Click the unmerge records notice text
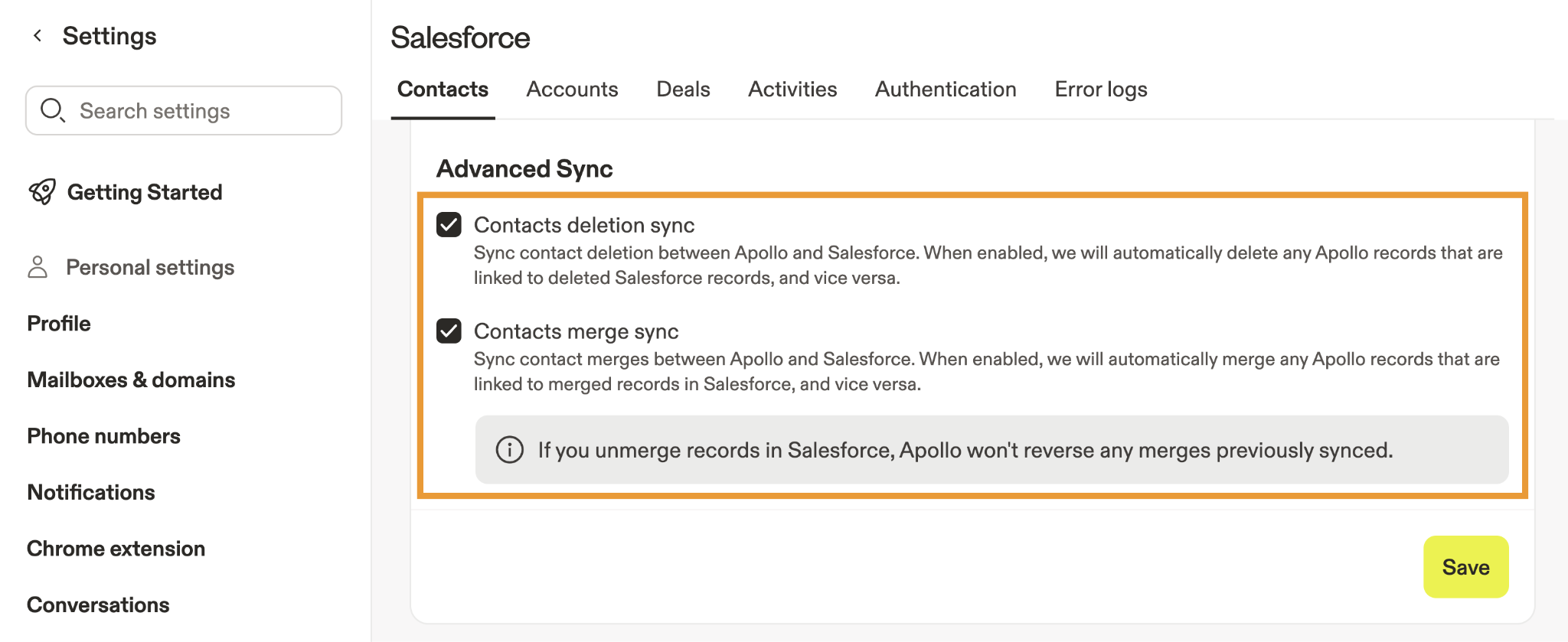This screenshot has width=1568, height=642. coord(965,450)
